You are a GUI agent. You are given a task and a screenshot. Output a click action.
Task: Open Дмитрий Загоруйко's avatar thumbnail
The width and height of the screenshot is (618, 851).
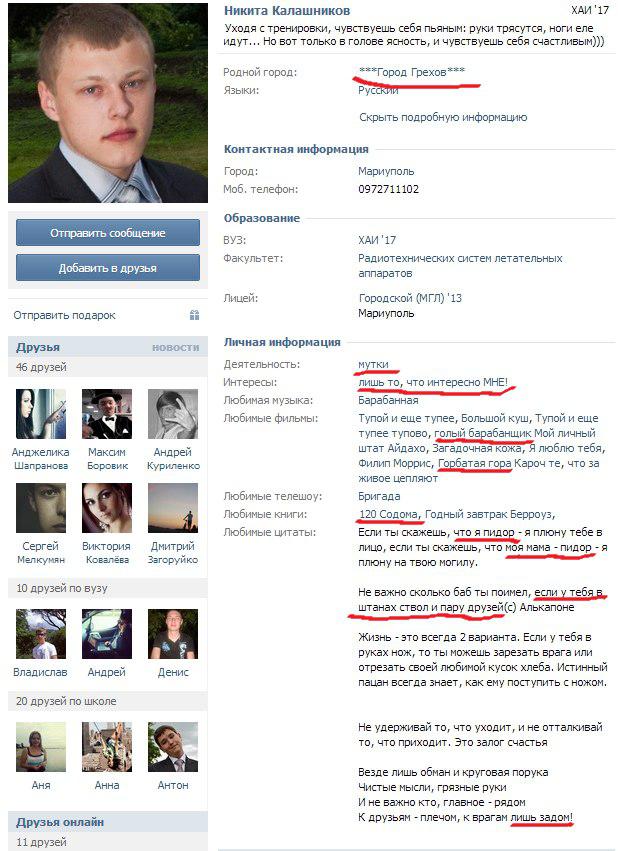173,508
